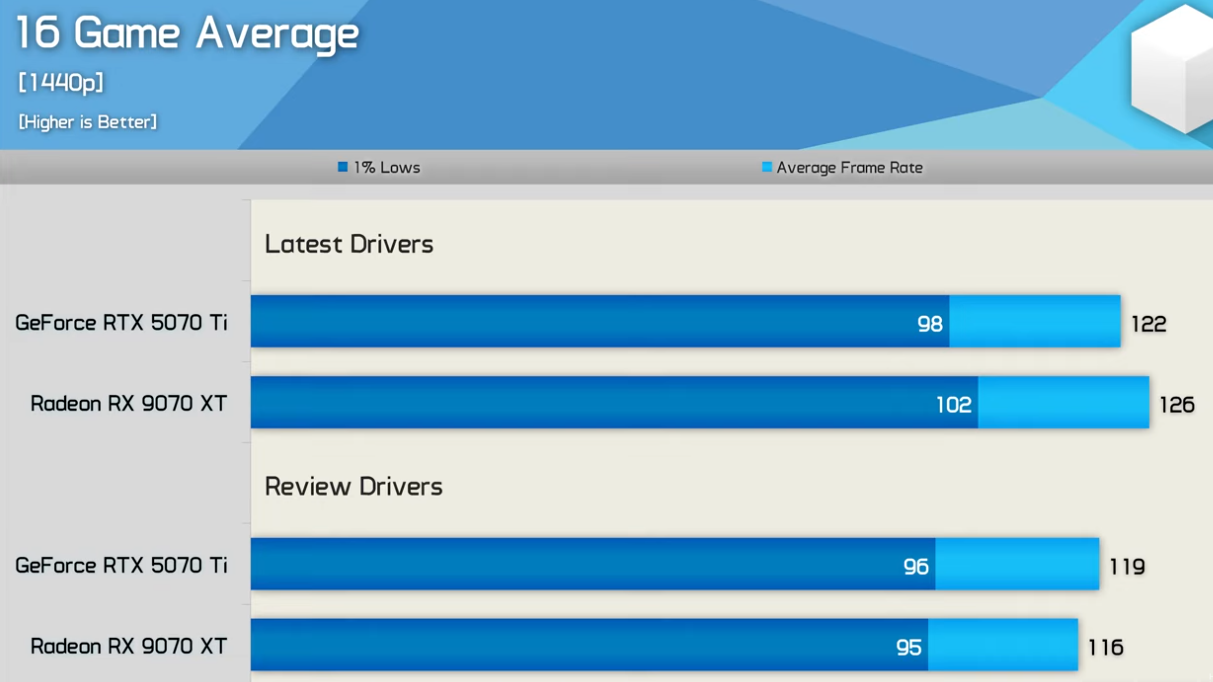Click the 1% Lows legend color square
Image resolution: width=1213 pixels, height=682 pixels.
tap(343, 167)
